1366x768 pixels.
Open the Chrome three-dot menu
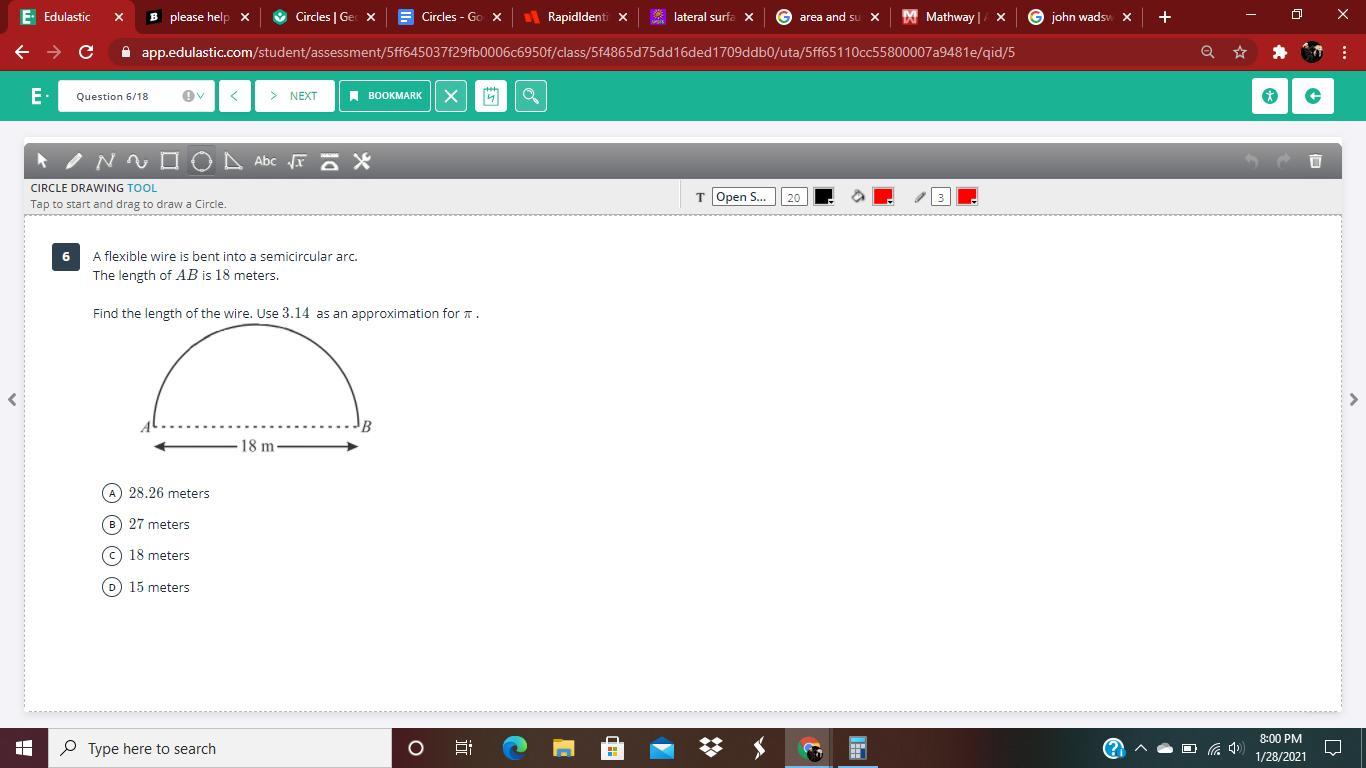pos(1344,52)
